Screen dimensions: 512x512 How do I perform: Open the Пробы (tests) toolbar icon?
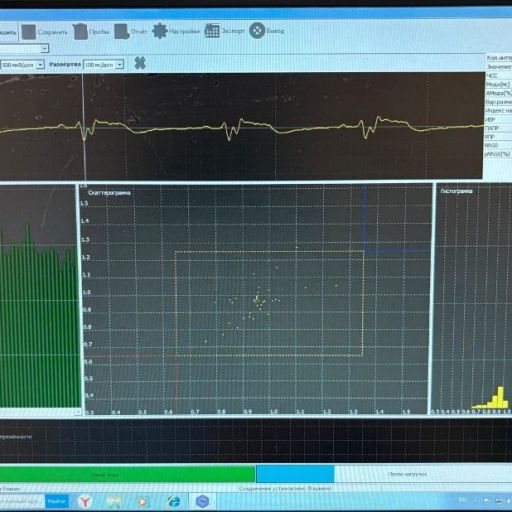tap(80, 31)
